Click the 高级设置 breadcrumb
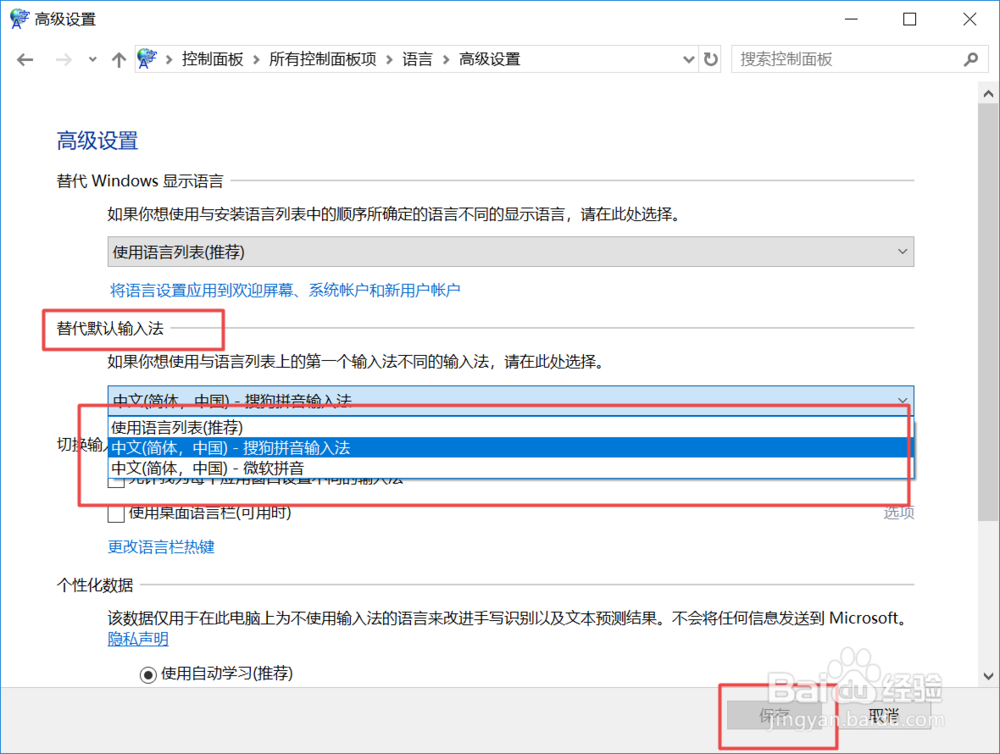The width and height of the screenshot is (1000, 754). coord(490,59)
